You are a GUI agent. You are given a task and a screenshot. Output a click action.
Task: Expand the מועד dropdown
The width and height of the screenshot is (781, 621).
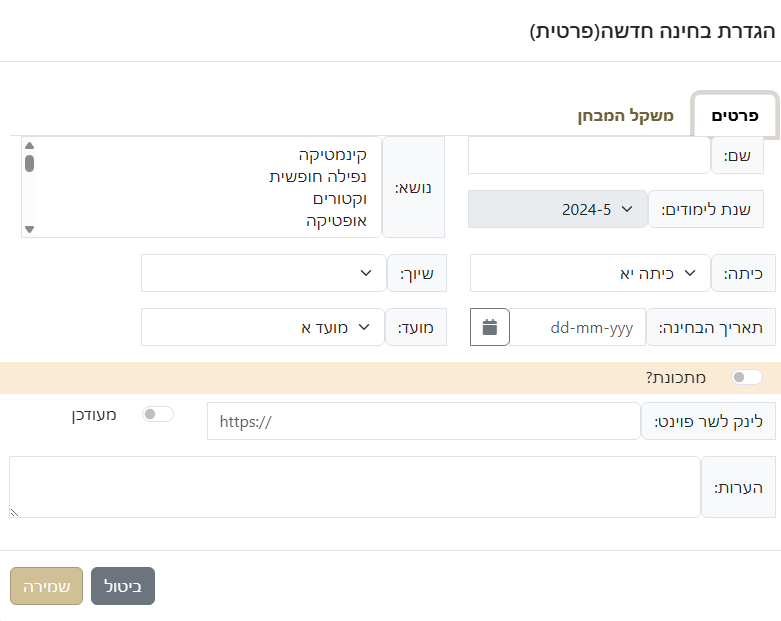263,327
